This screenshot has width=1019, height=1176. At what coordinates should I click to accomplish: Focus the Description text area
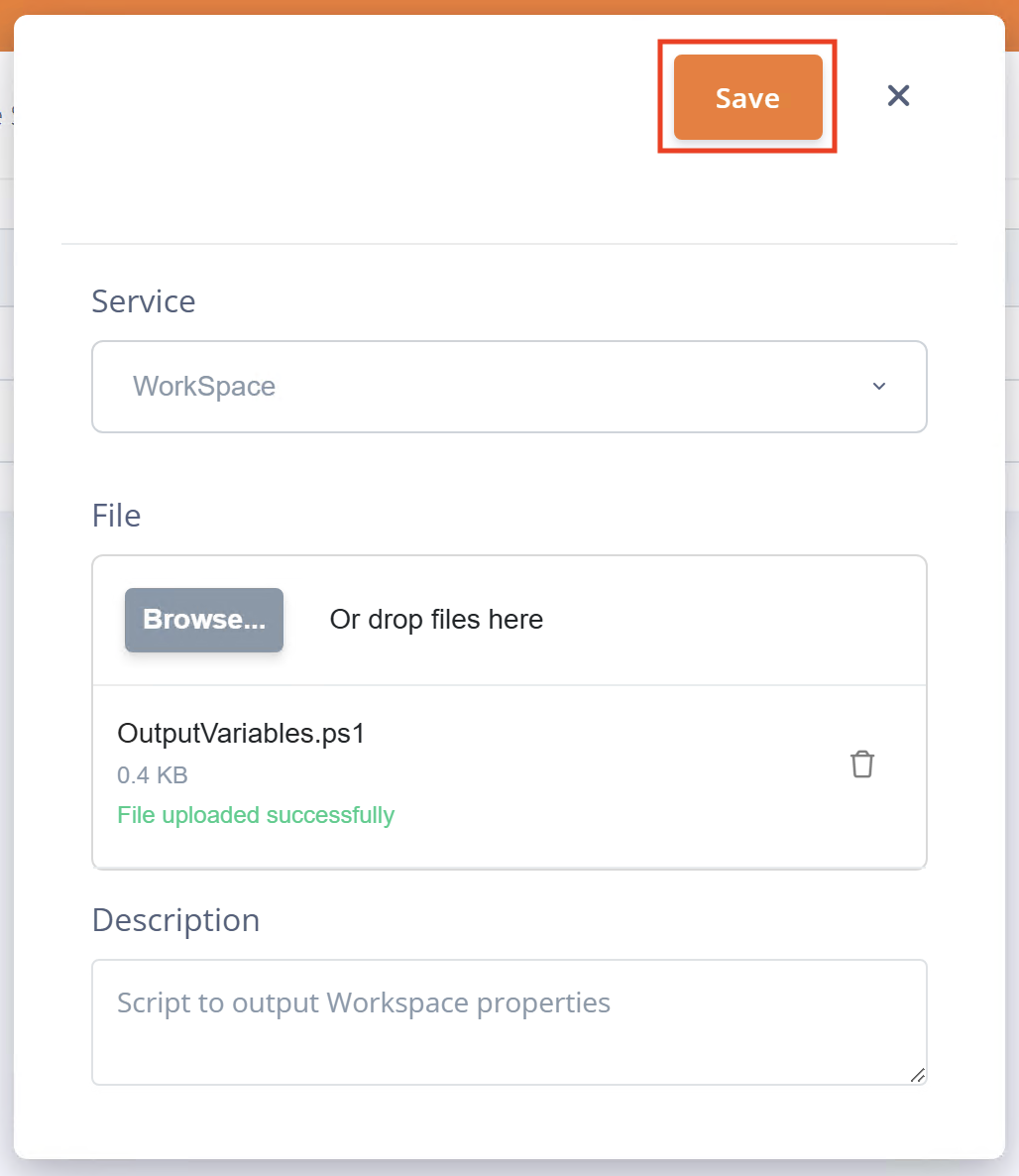coord(509,1021)
